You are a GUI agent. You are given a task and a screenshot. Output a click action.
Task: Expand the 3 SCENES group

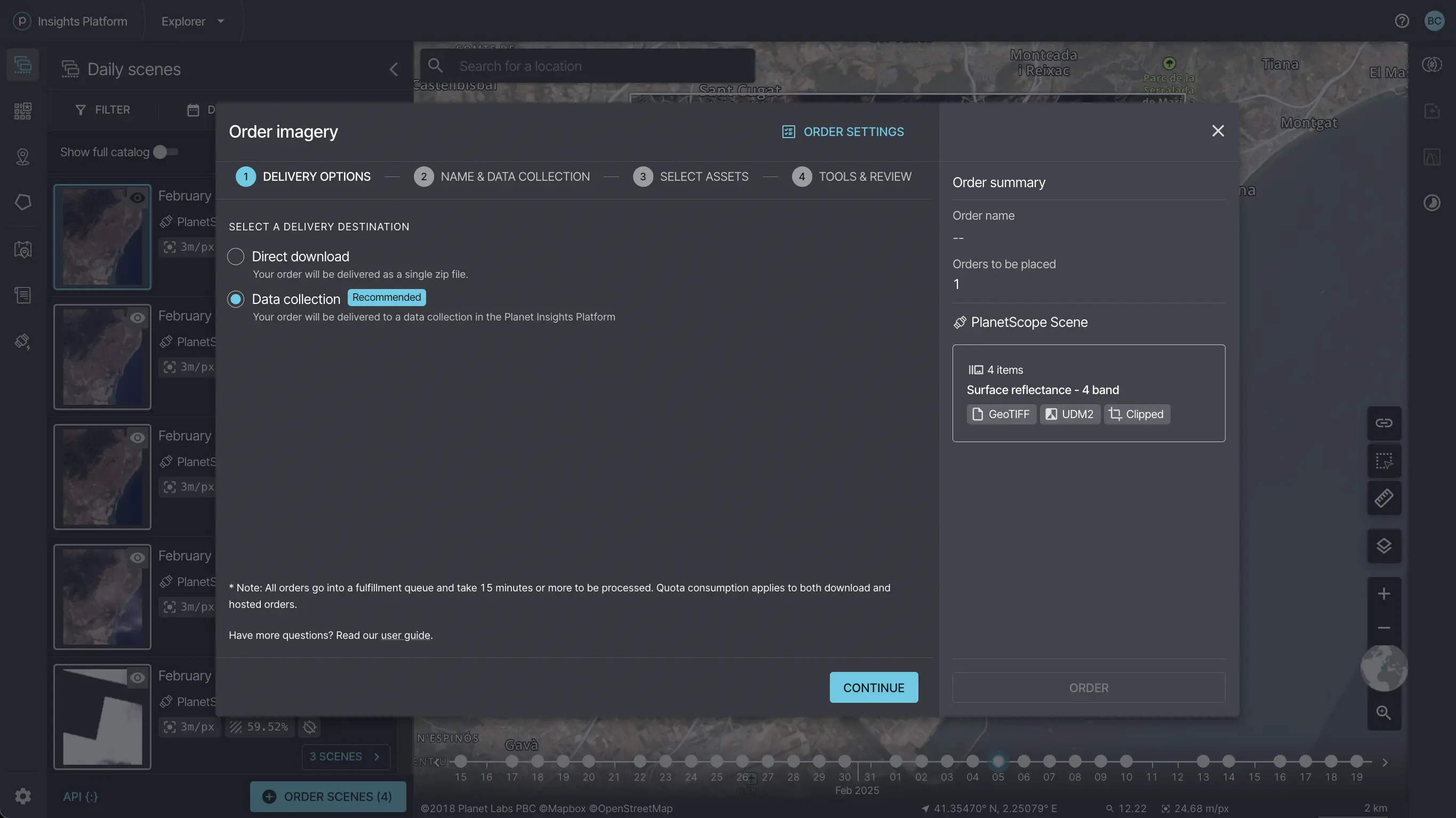tap(346, 757)
